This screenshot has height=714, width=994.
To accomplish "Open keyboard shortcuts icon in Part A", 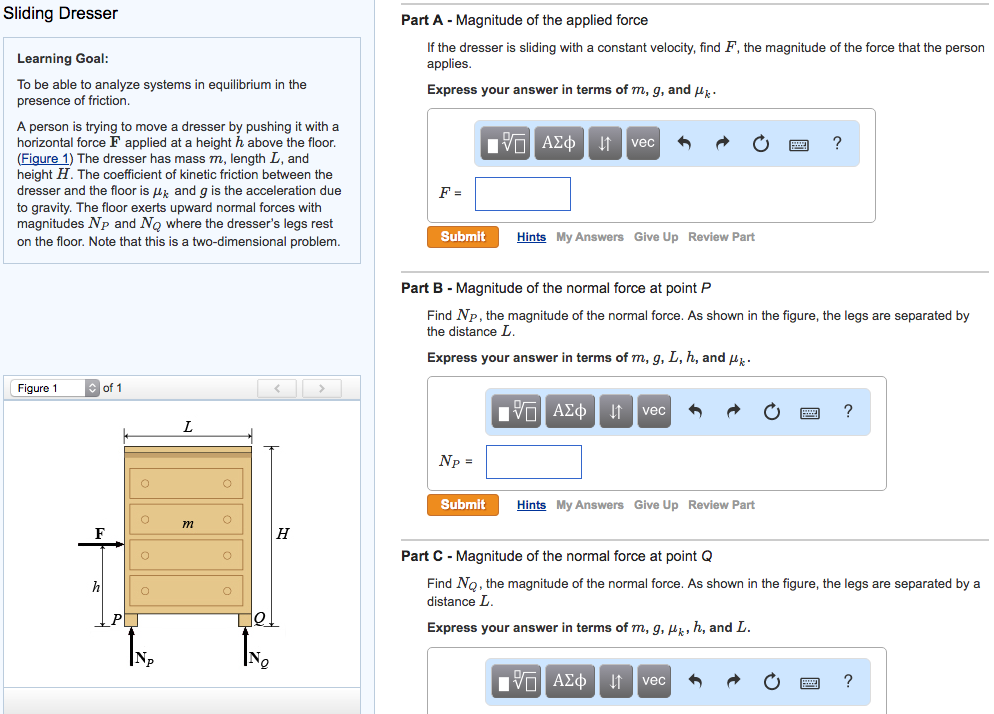I will (x=799, y=145).
